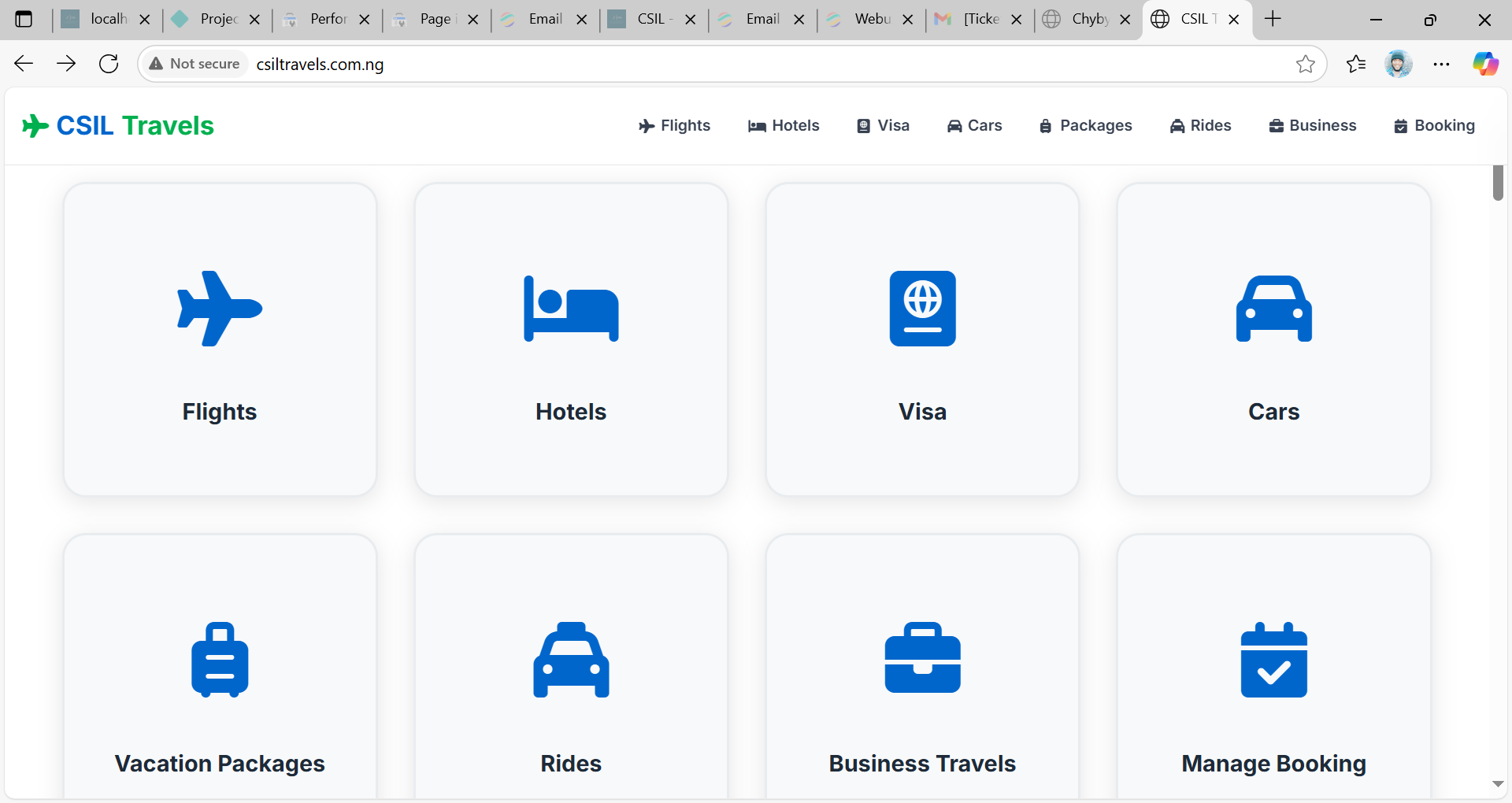Click the airplane icon in Flights card
The width and height of the screenshot is (1512, 803).
point(220,309)
